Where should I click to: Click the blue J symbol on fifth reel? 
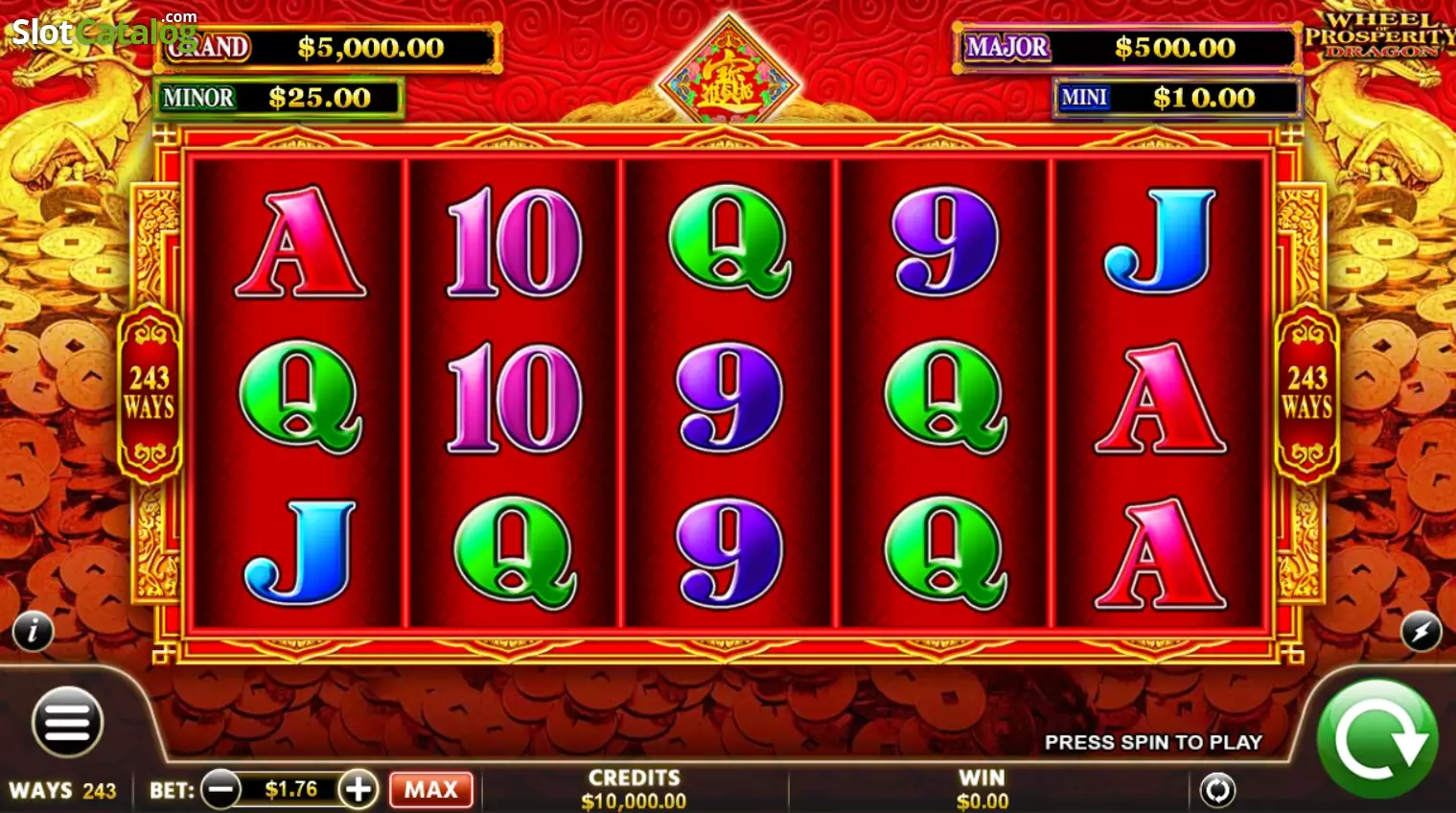(x=1160, y=242)
